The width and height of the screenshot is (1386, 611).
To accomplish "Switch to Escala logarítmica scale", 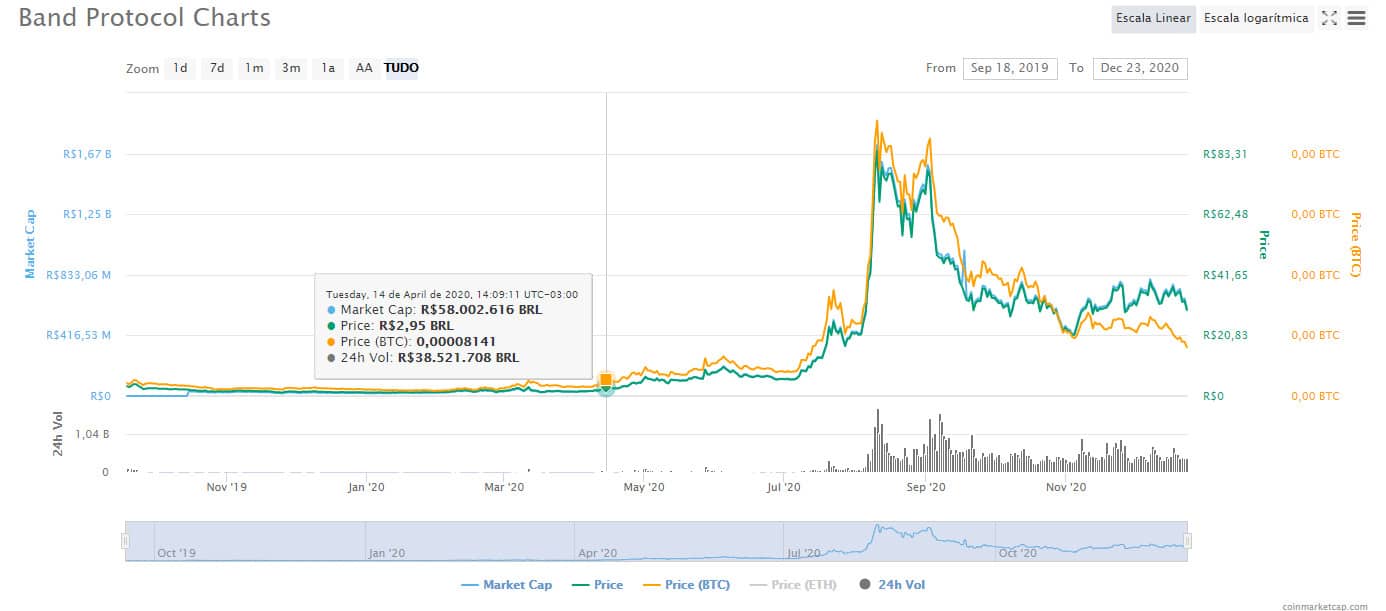I will (x=1256, y=18).
